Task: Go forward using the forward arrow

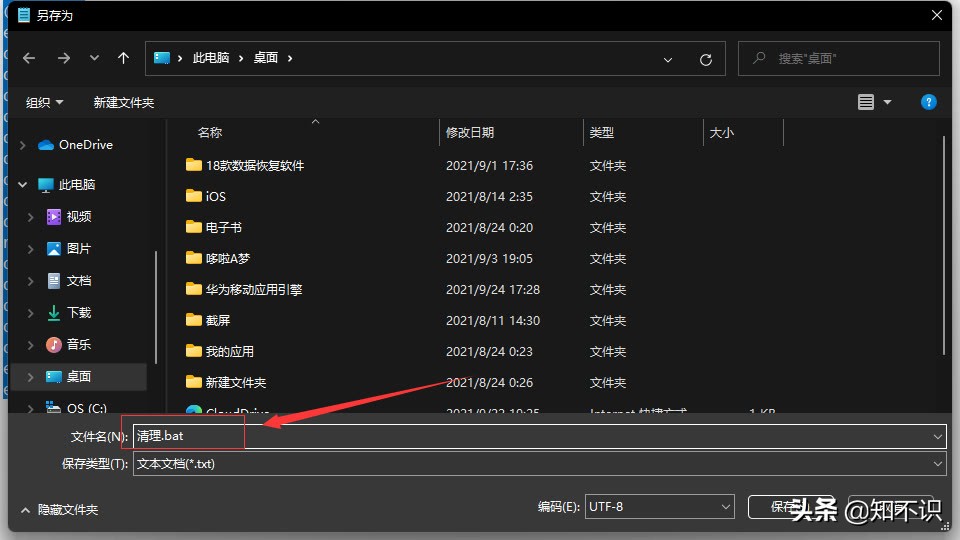Action: [64, 58]
